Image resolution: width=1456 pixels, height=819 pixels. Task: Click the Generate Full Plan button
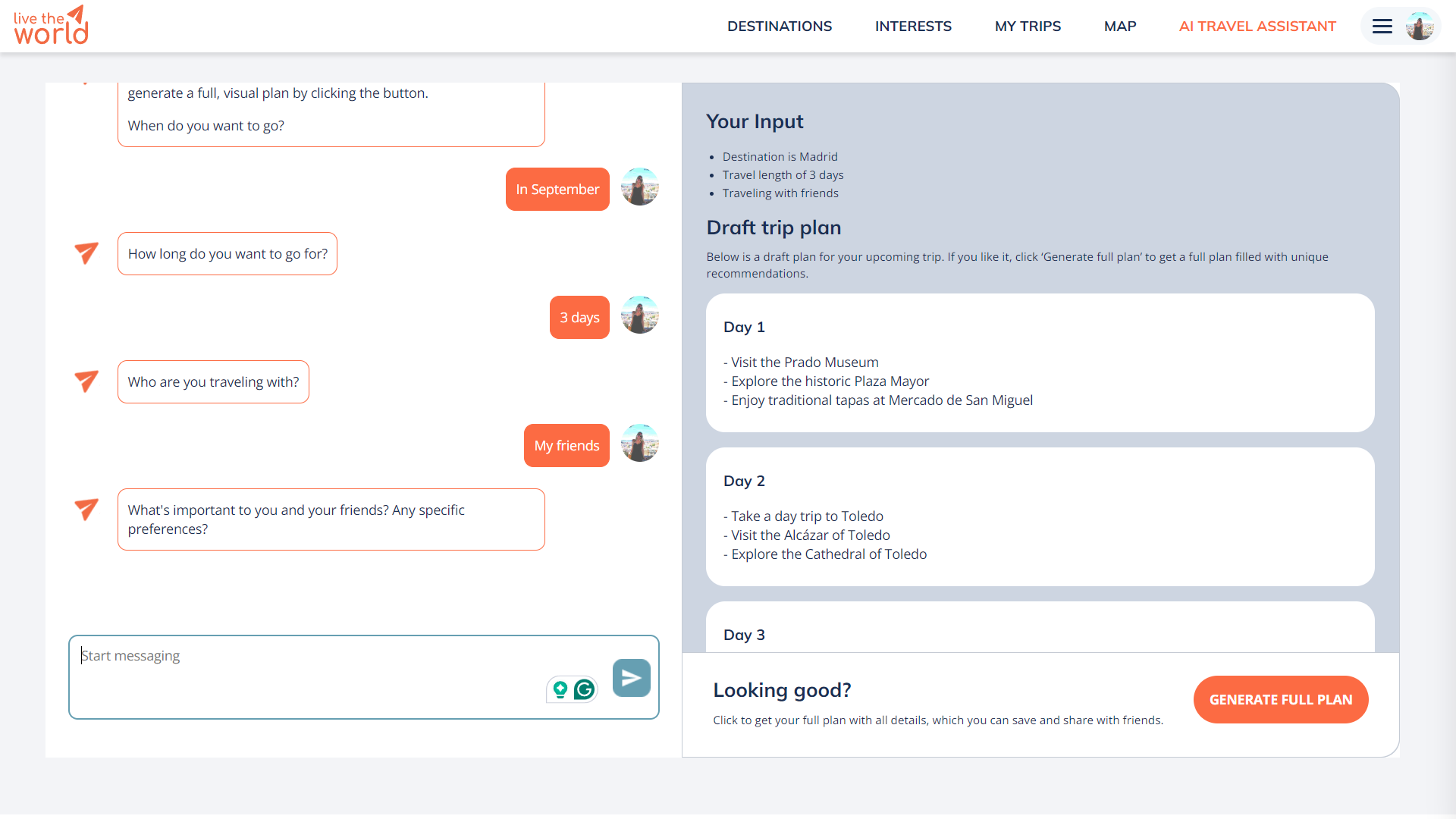[1280, 699]
